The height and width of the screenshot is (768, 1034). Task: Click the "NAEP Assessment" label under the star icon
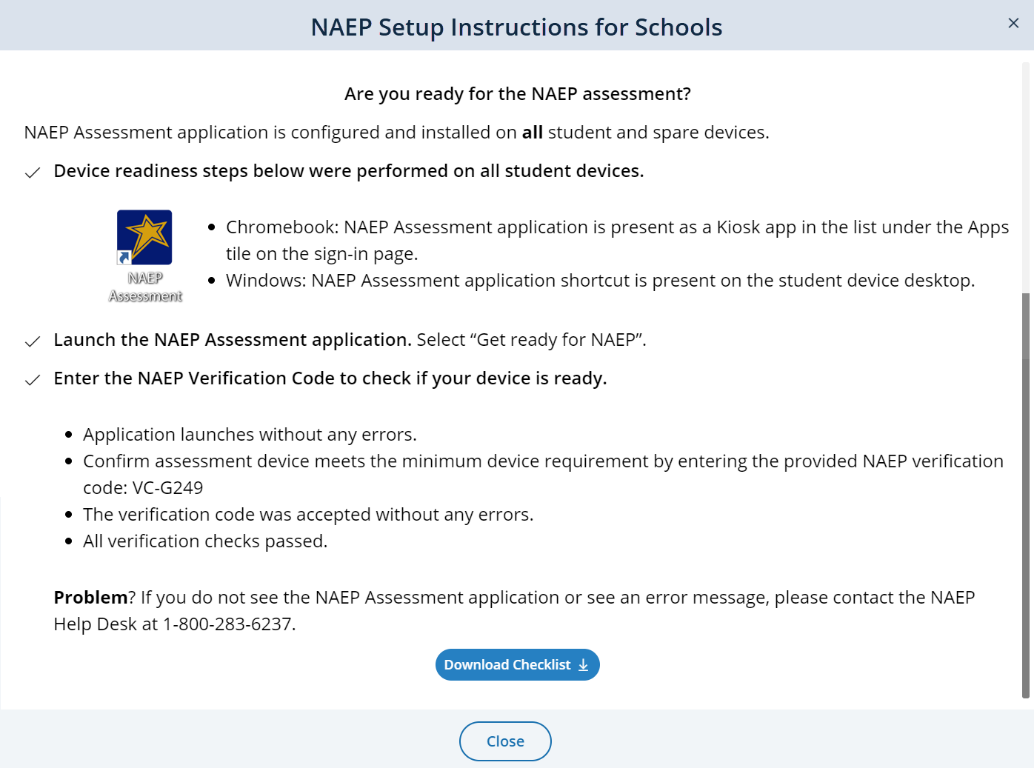tap(145, 287)
